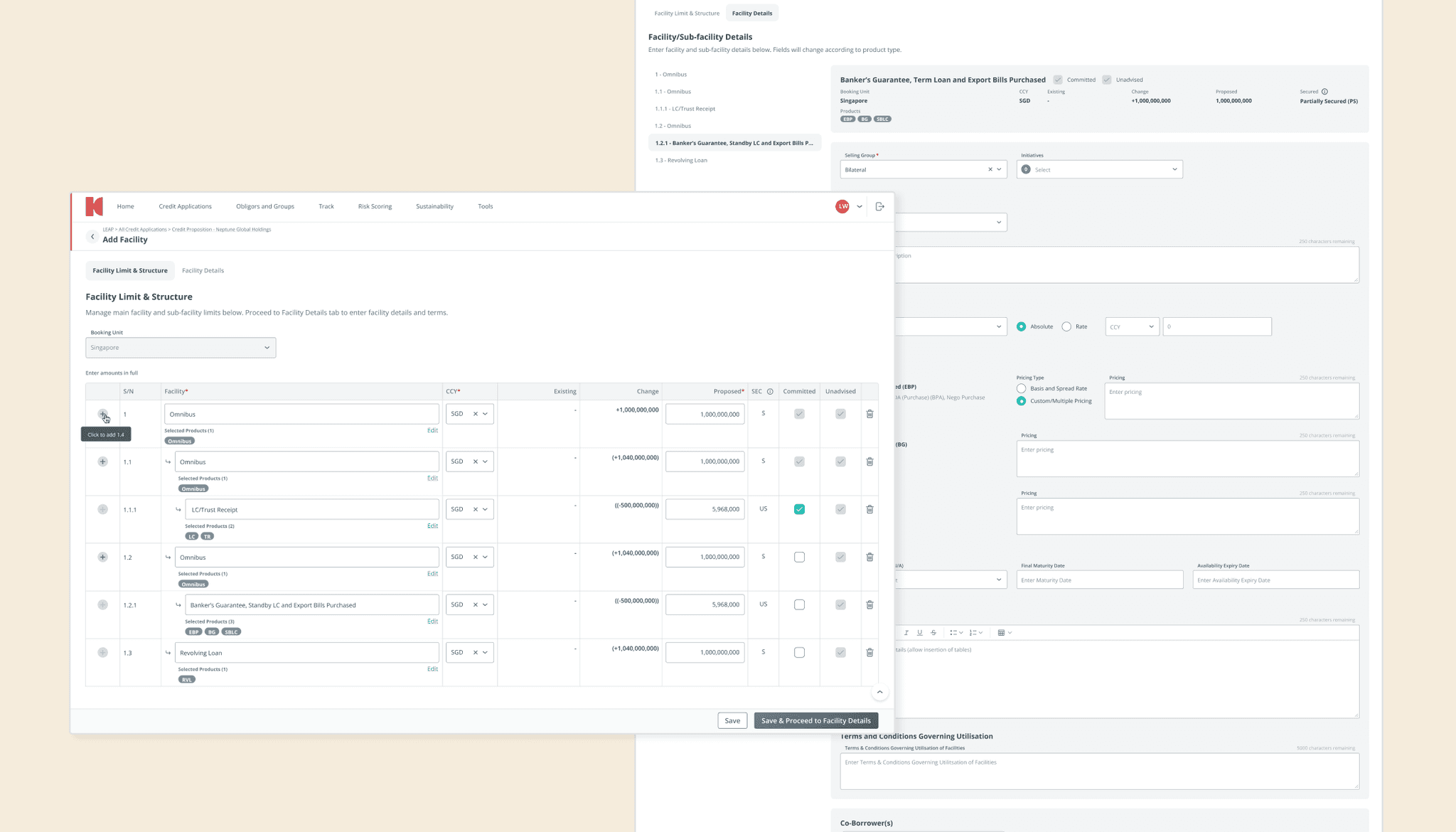The height and width of the screenshot is (832, 1456).
Task: Open the user profile LW dropdown arrow
Action: 860,206
